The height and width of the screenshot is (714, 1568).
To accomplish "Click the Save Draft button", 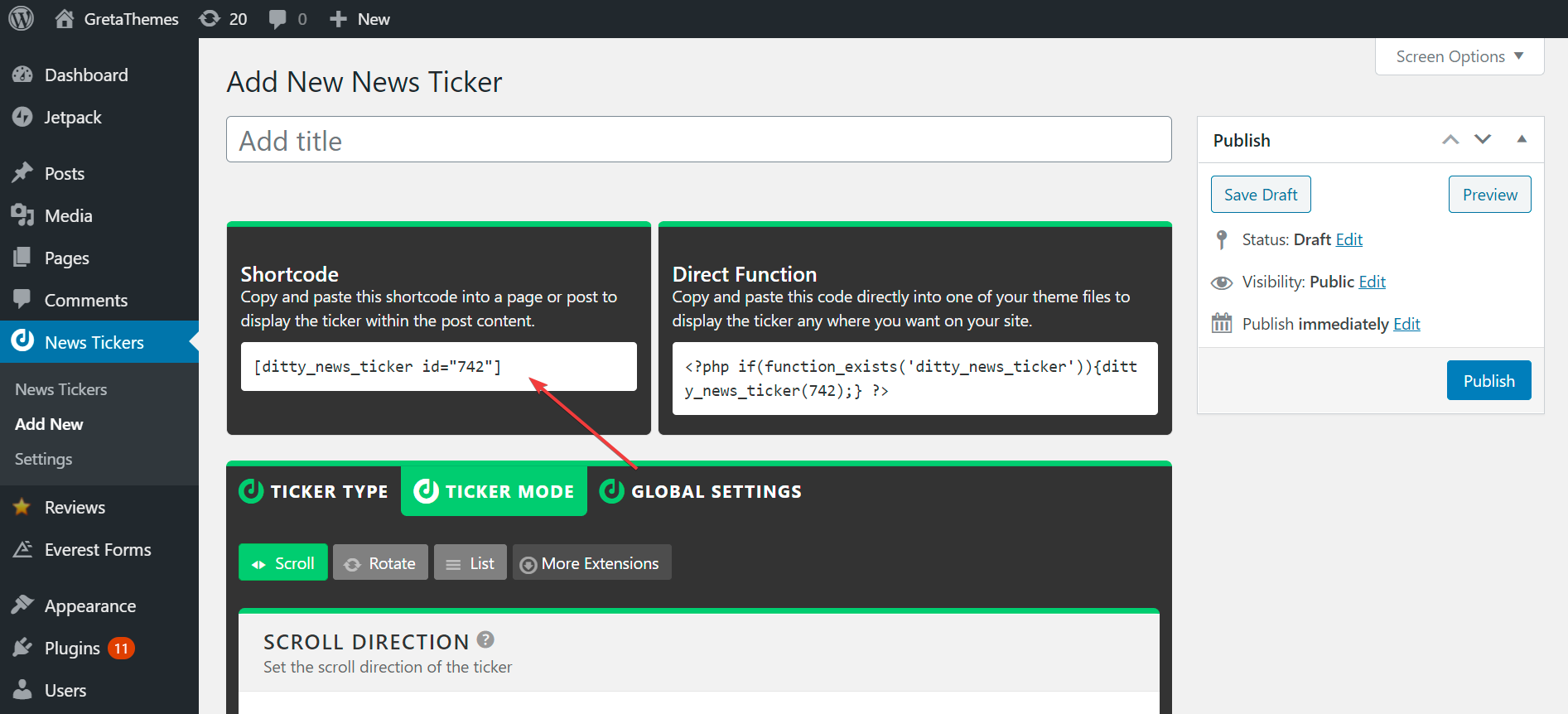I will pyautogui.click(x=1261, y=195).
